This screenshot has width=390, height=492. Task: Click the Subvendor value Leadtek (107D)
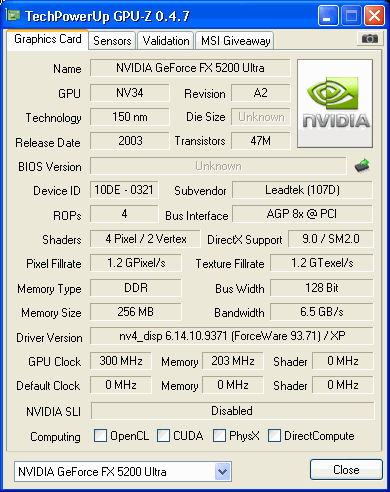pyautogui.click(x=302, y=190)
